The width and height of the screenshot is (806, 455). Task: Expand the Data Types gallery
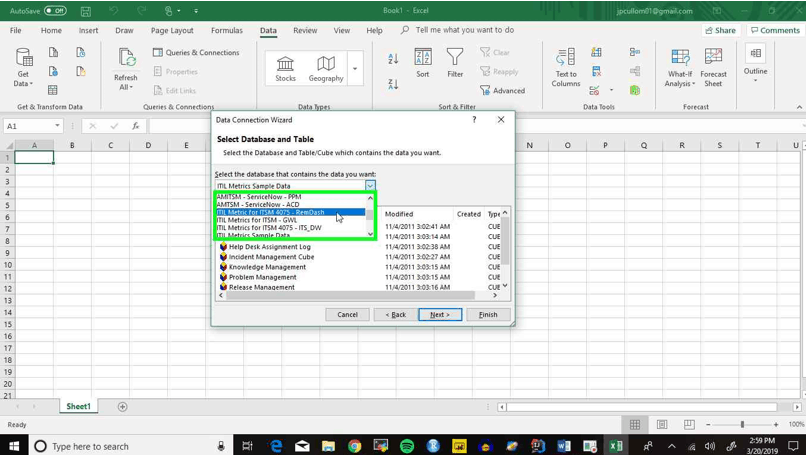coord(355,68)
